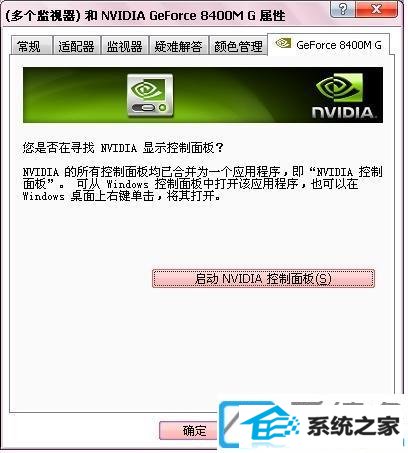
Task: Click the green NVIDIA eye logo above wordmark
Action: pos(339,88)
